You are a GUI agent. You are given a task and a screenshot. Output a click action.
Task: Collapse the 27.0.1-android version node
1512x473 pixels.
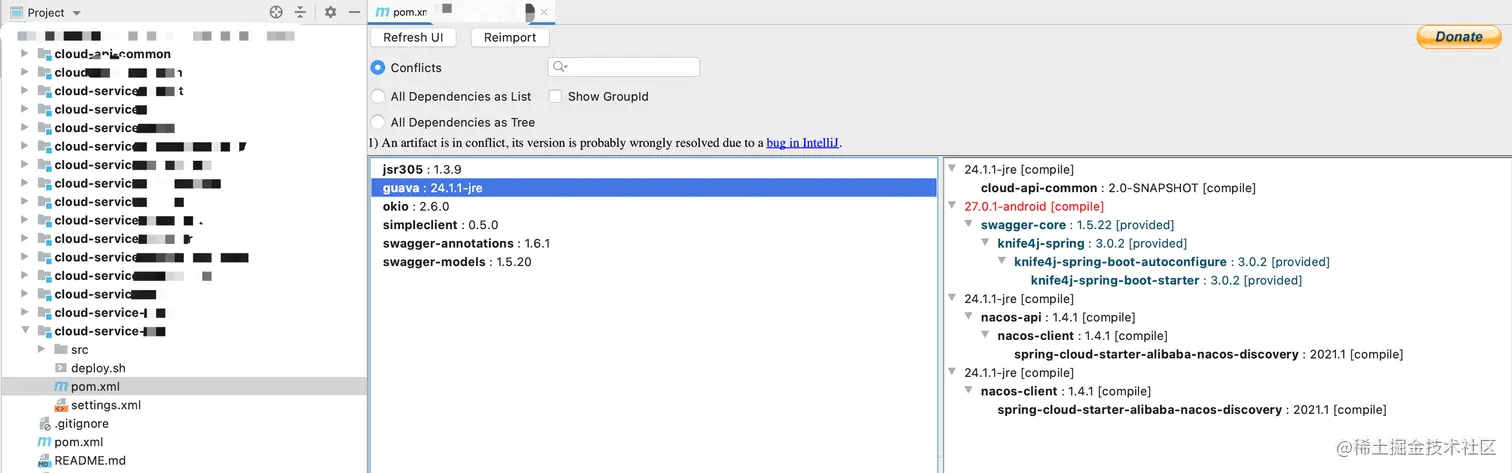click(x=952, y=206)
